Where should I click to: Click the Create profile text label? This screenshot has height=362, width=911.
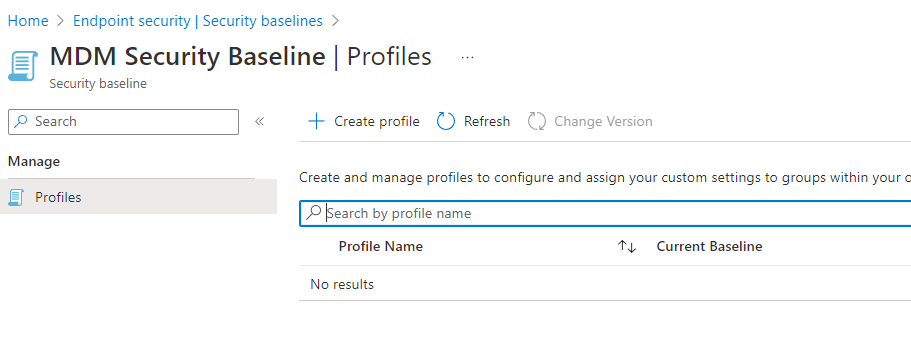(376, 121)
